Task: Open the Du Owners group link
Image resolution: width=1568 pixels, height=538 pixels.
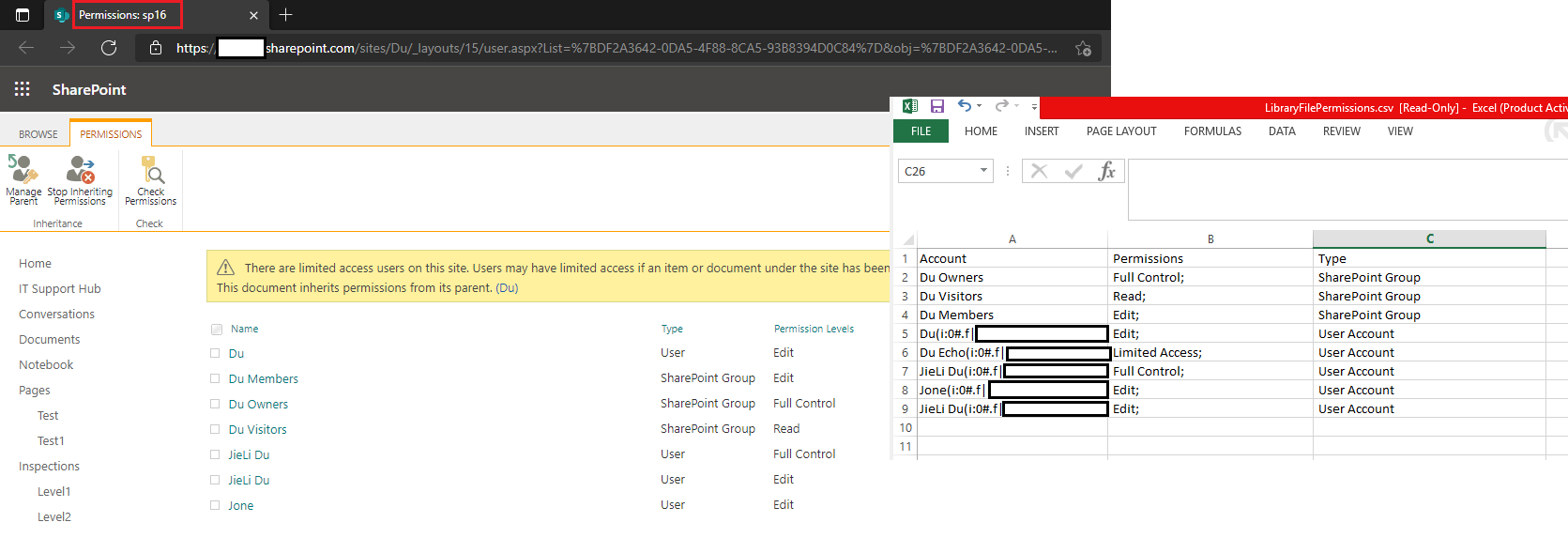Action: (x=259, y=405)
